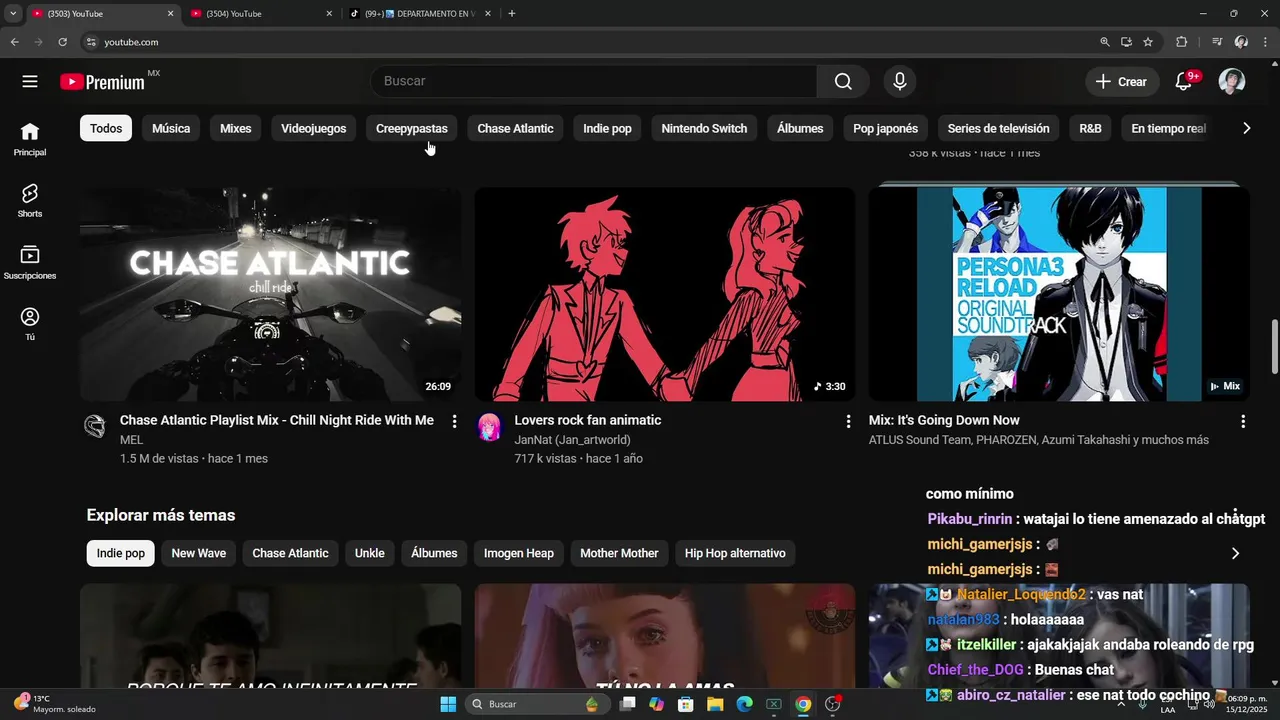
Task: Select Imogen Heap topic chip
Action: 519,553
